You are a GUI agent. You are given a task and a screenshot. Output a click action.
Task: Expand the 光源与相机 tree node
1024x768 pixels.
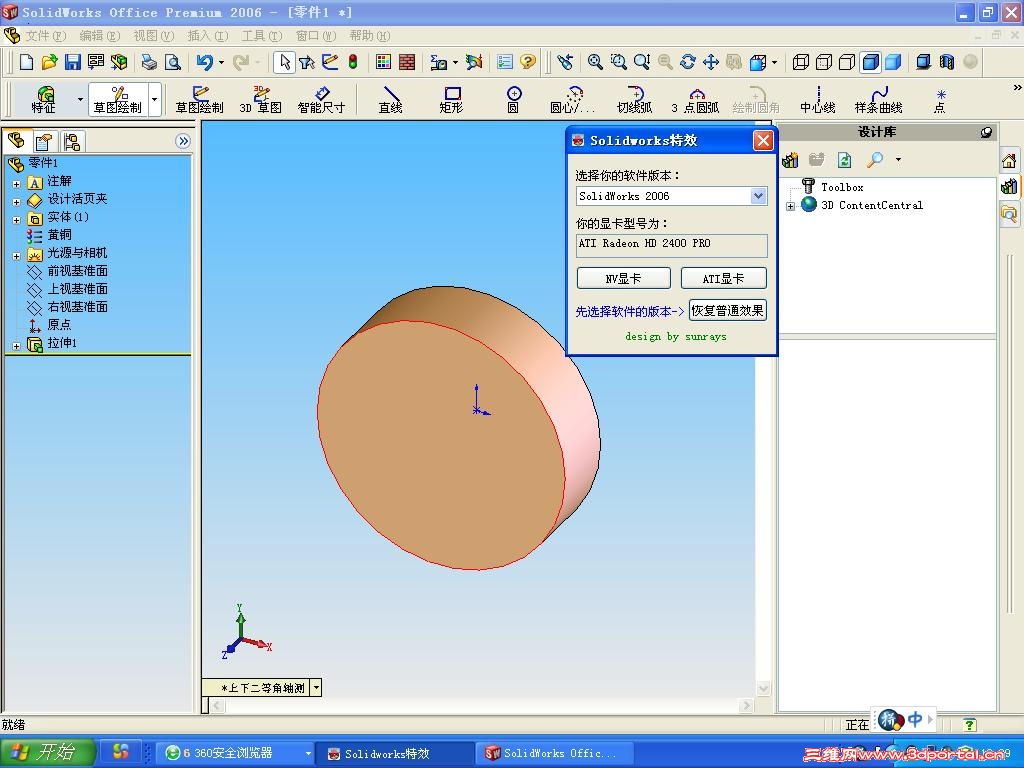(16, 257)
